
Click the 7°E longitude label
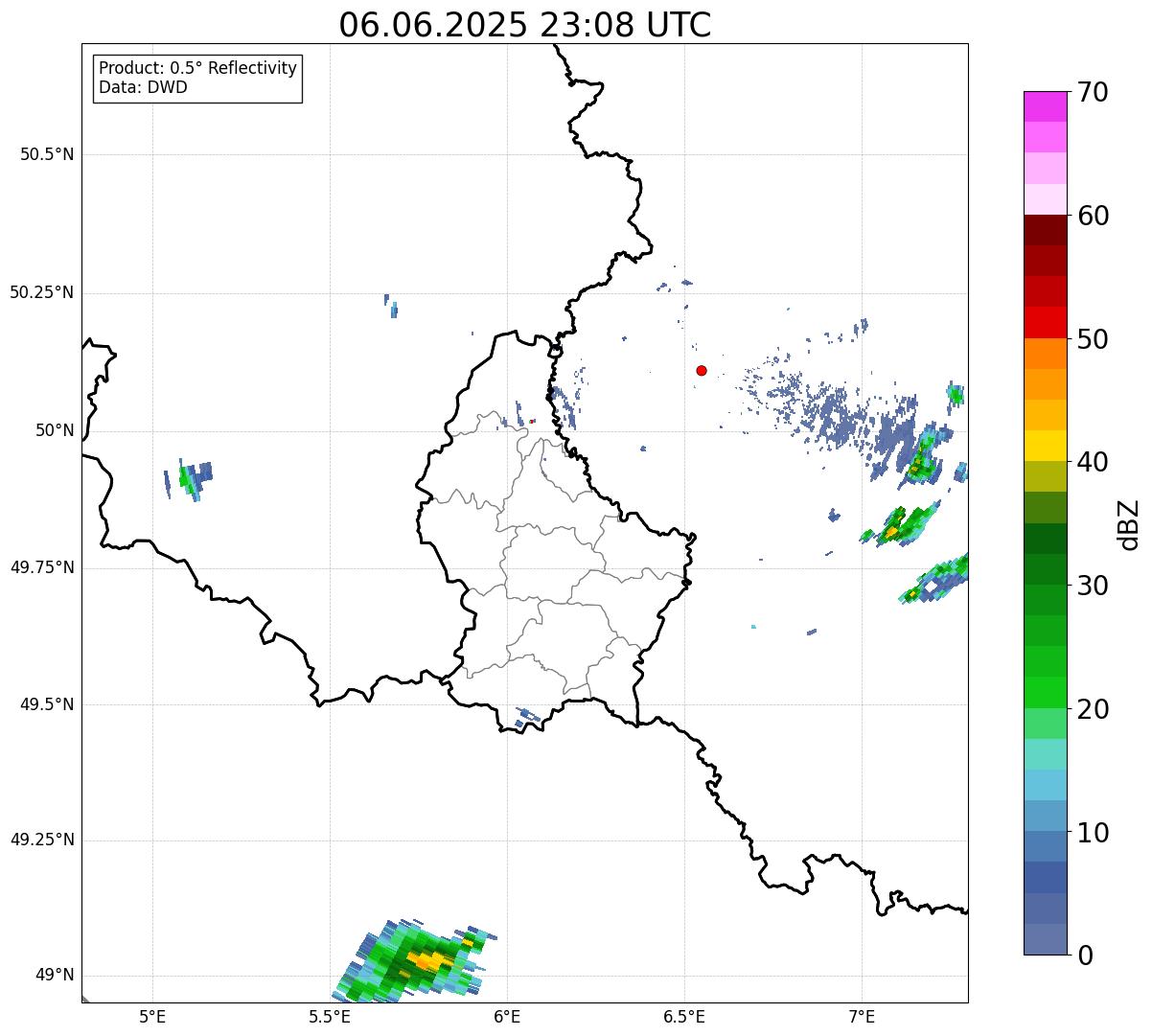click(862, 1016)
